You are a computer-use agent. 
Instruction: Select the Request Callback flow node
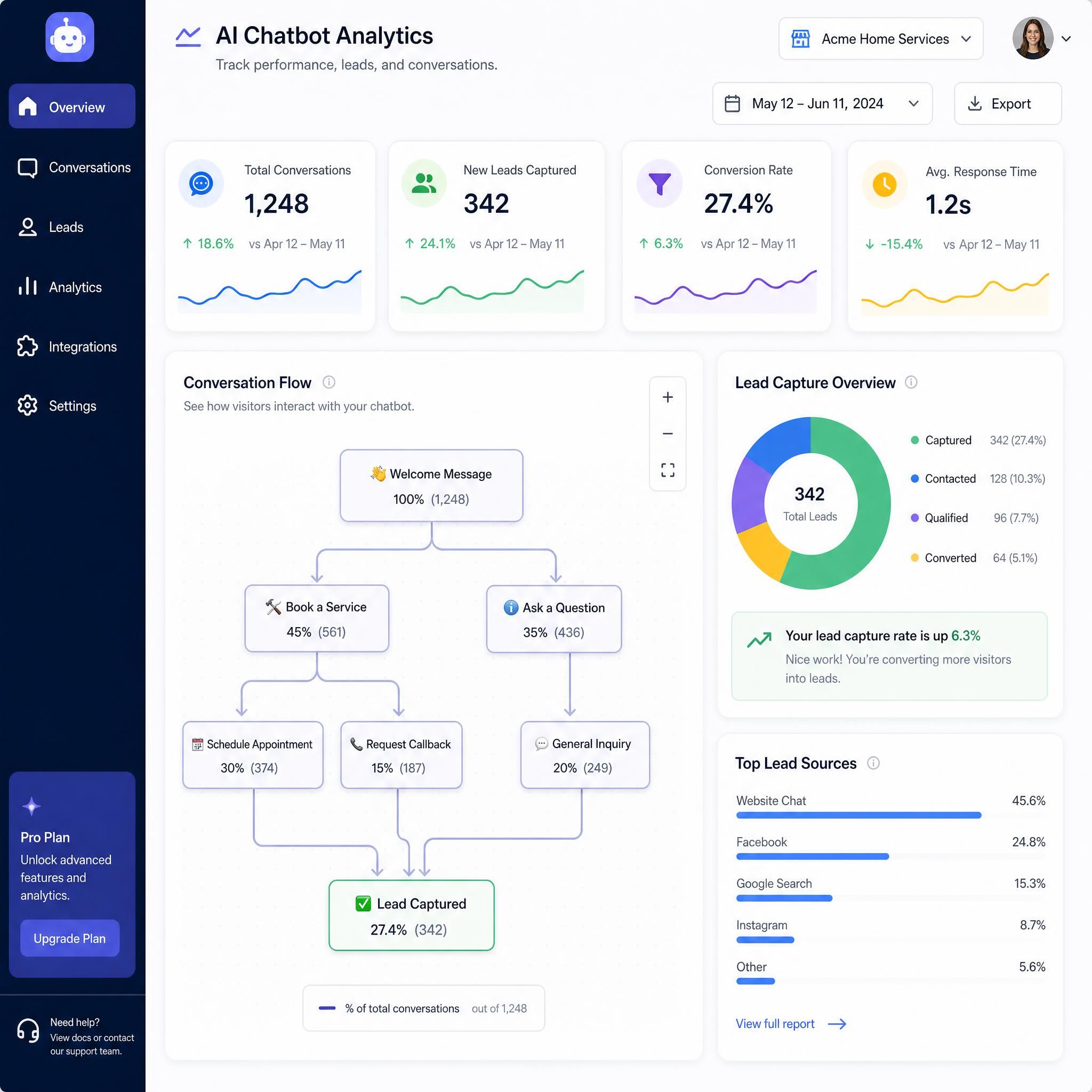(402, 755)
